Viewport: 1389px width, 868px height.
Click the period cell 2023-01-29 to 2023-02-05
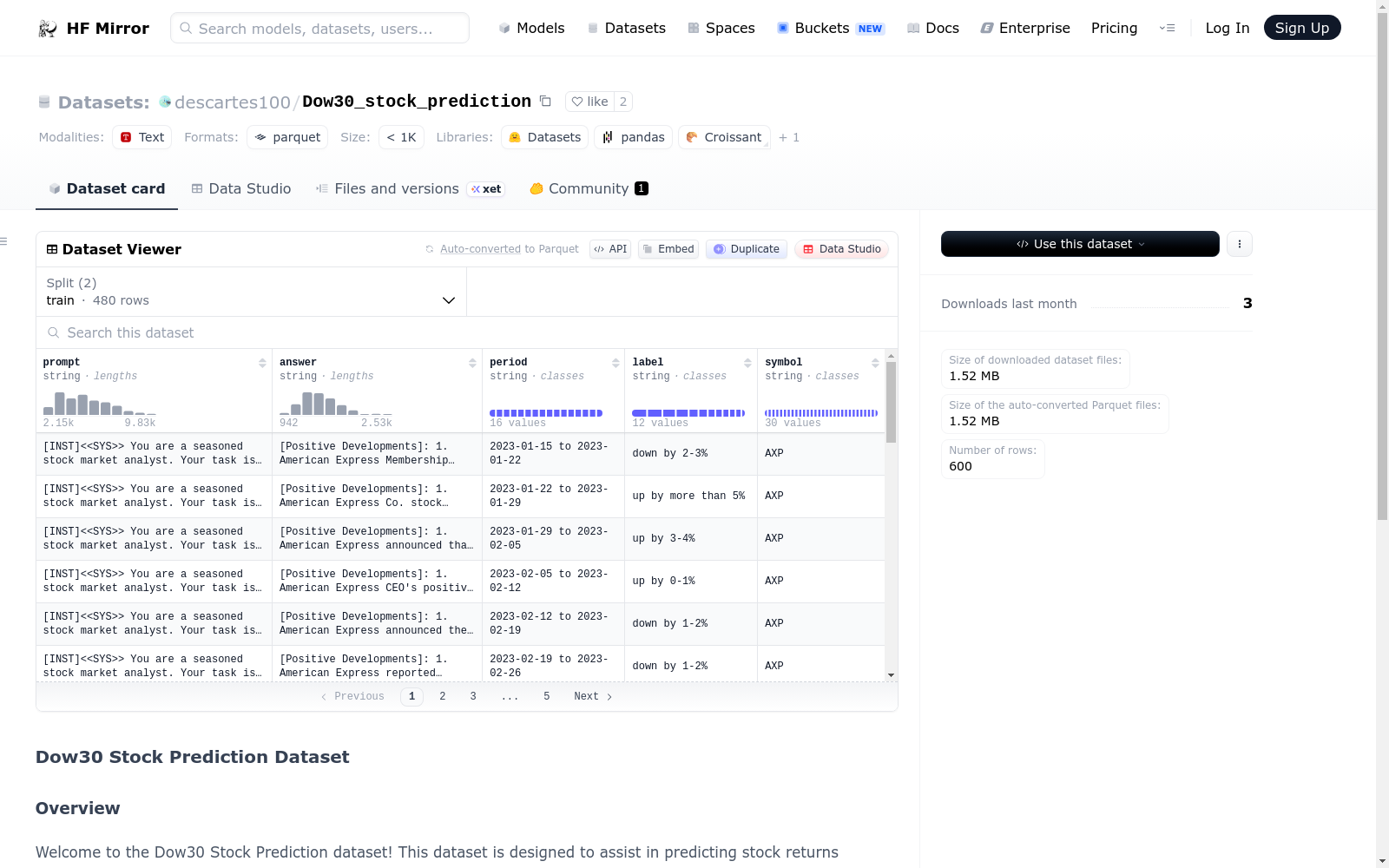[x=553, y=539]
